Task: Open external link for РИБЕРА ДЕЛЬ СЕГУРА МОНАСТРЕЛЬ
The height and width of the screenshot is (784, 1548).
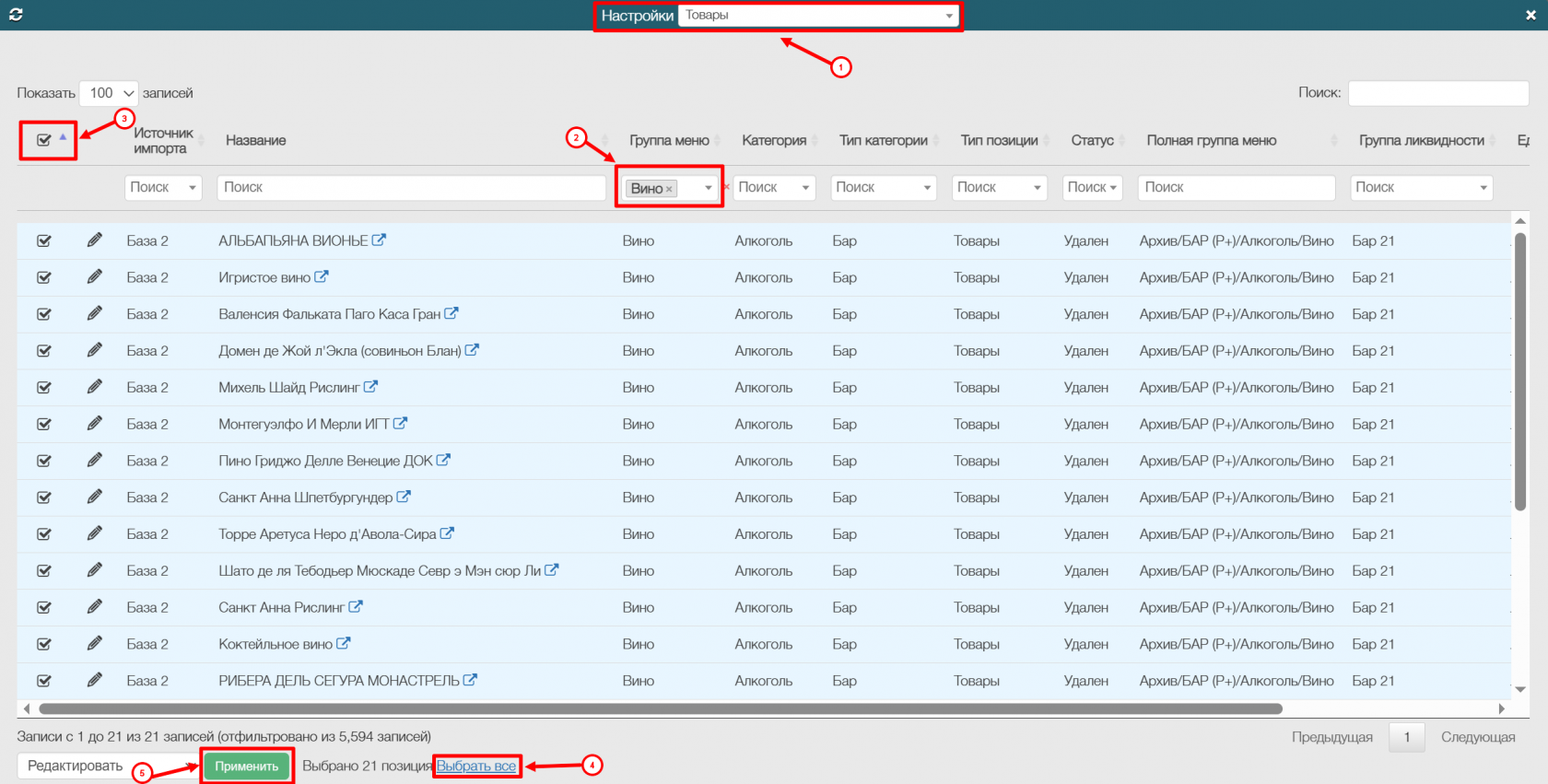Action: click(x=471, y=680)
